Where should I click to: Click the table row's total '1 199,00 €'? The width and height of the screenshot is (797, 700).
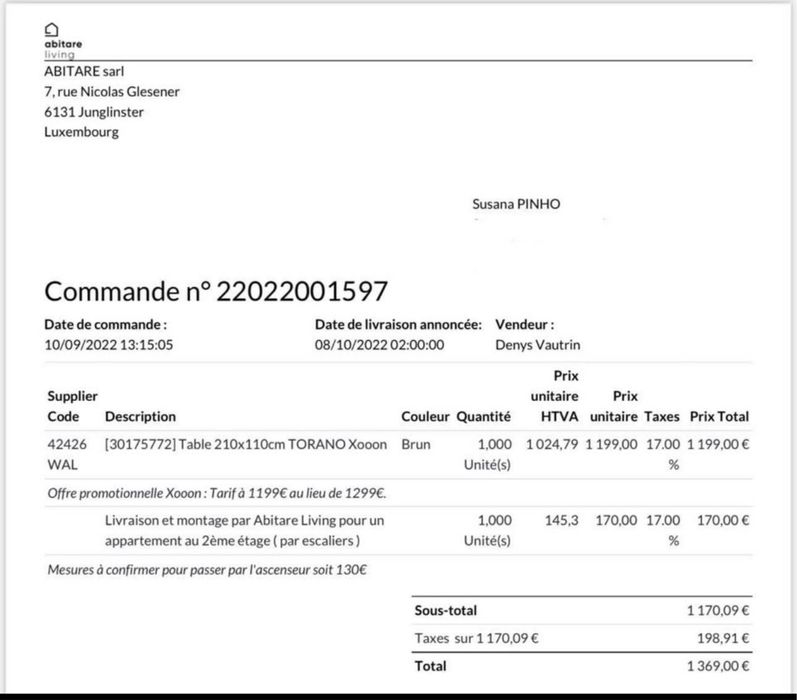[x=718, y=444]
